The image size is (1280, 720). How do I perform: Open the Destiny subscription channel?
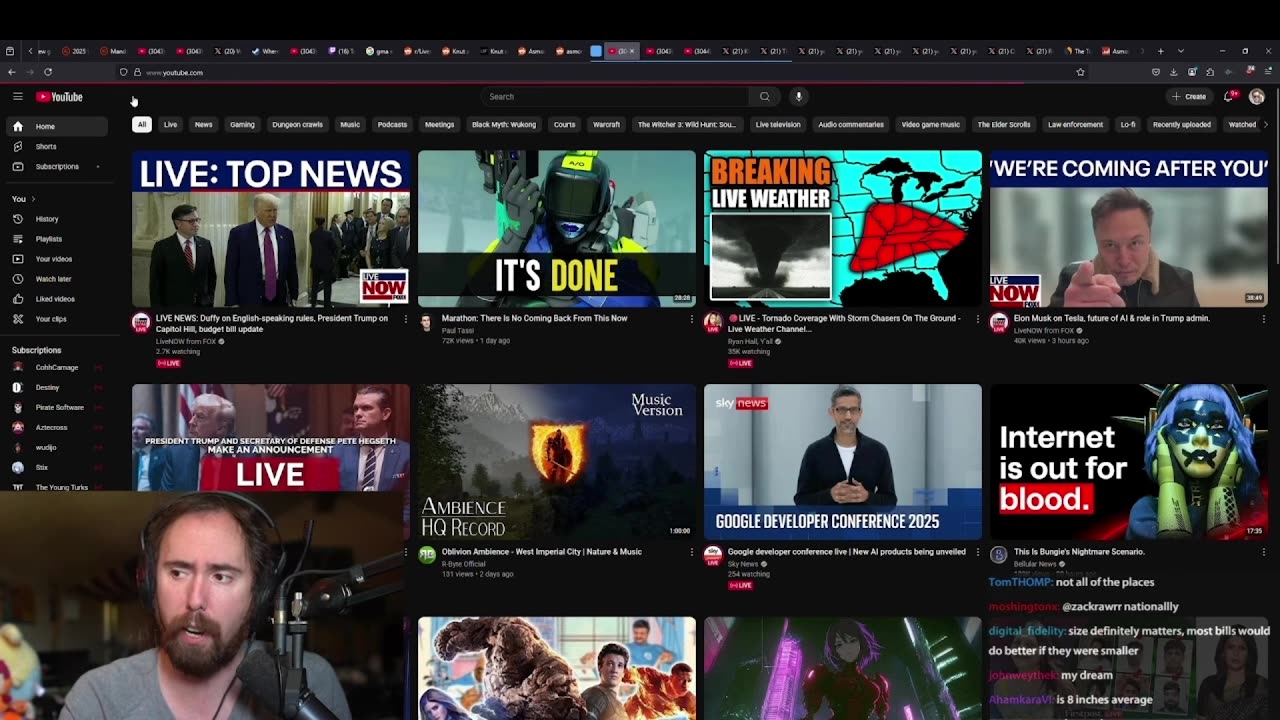[x=56, y=388]
